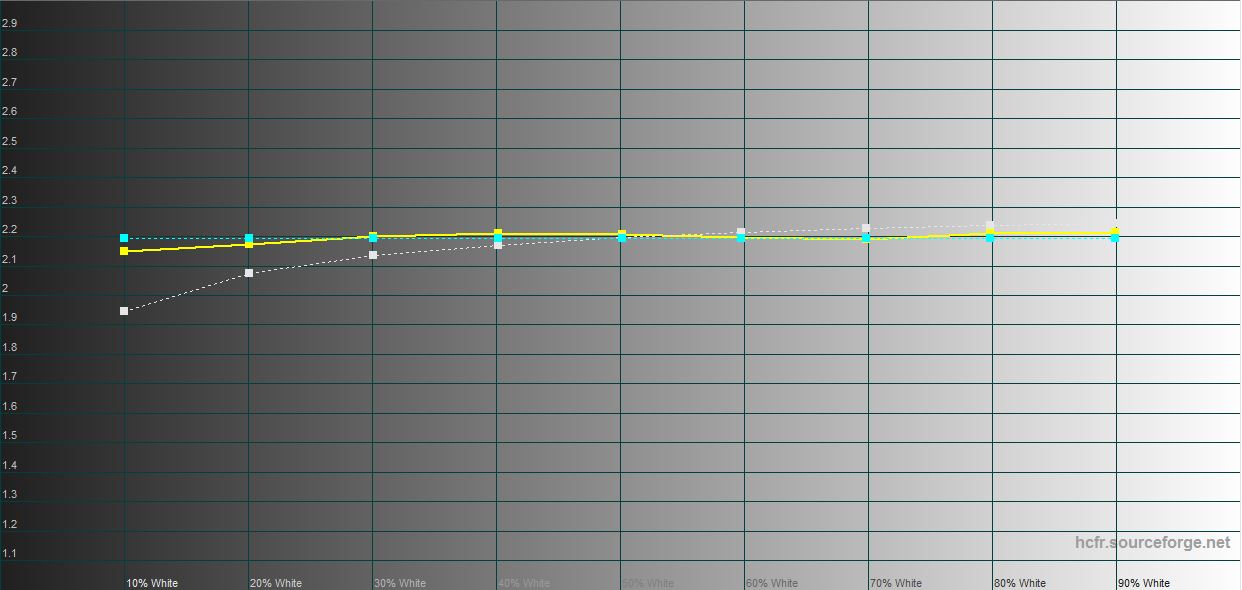Select the 2.8 gamma axis value
1242x590 pixels.
tap(9, 53)
